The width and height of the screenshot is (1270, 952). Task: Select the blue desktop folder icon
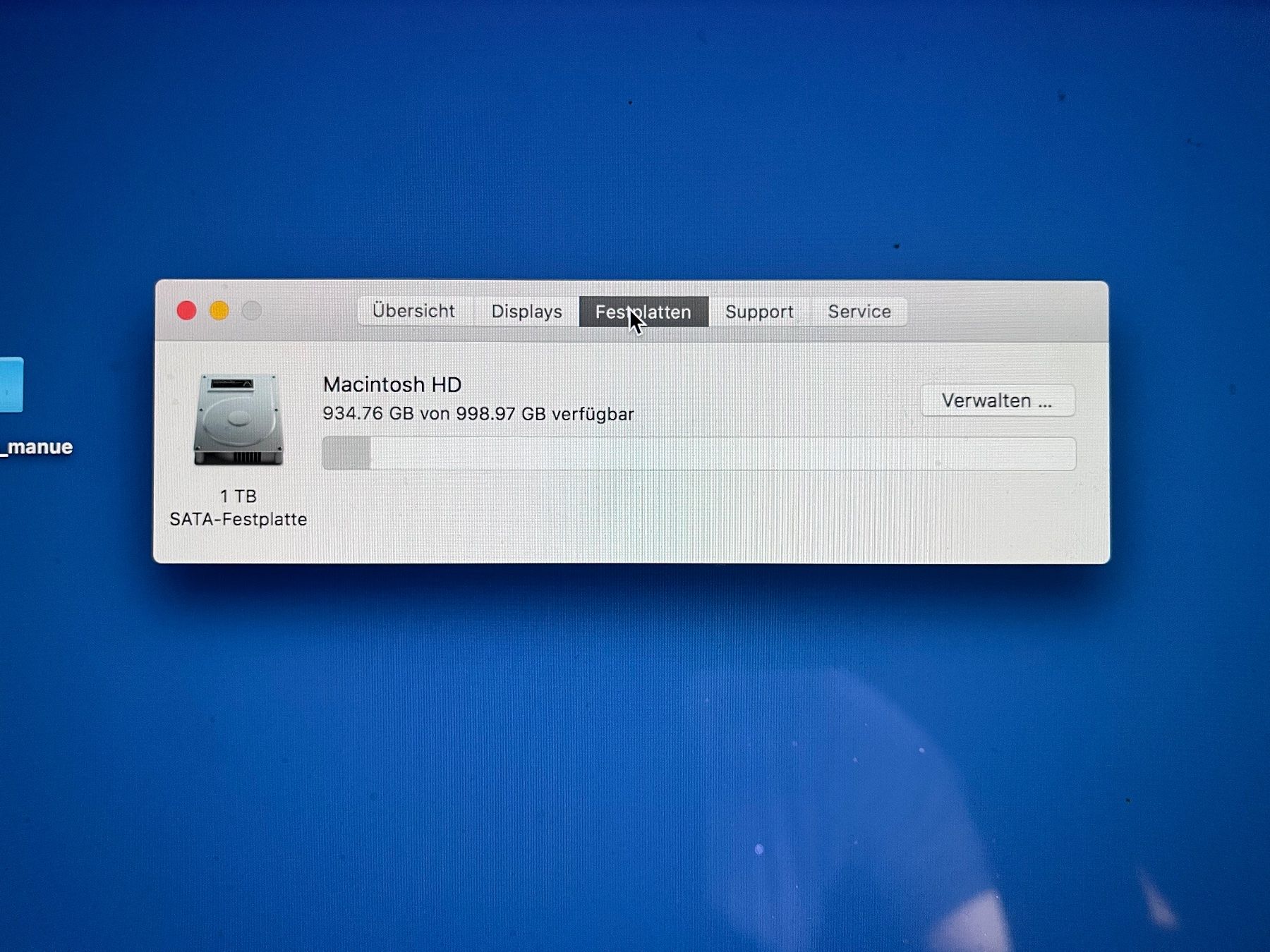pos(11,385)
